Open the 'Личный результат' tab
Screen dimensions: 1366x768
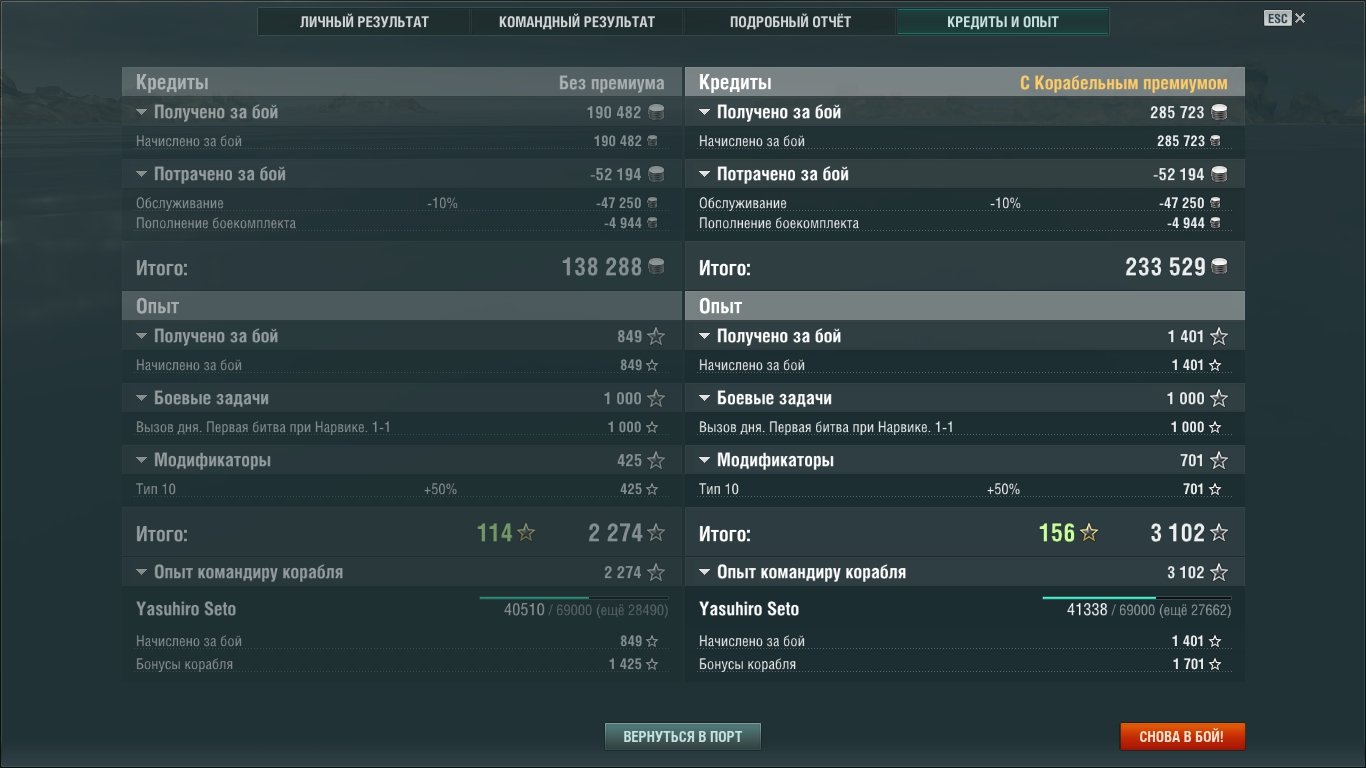pos(364,22)
